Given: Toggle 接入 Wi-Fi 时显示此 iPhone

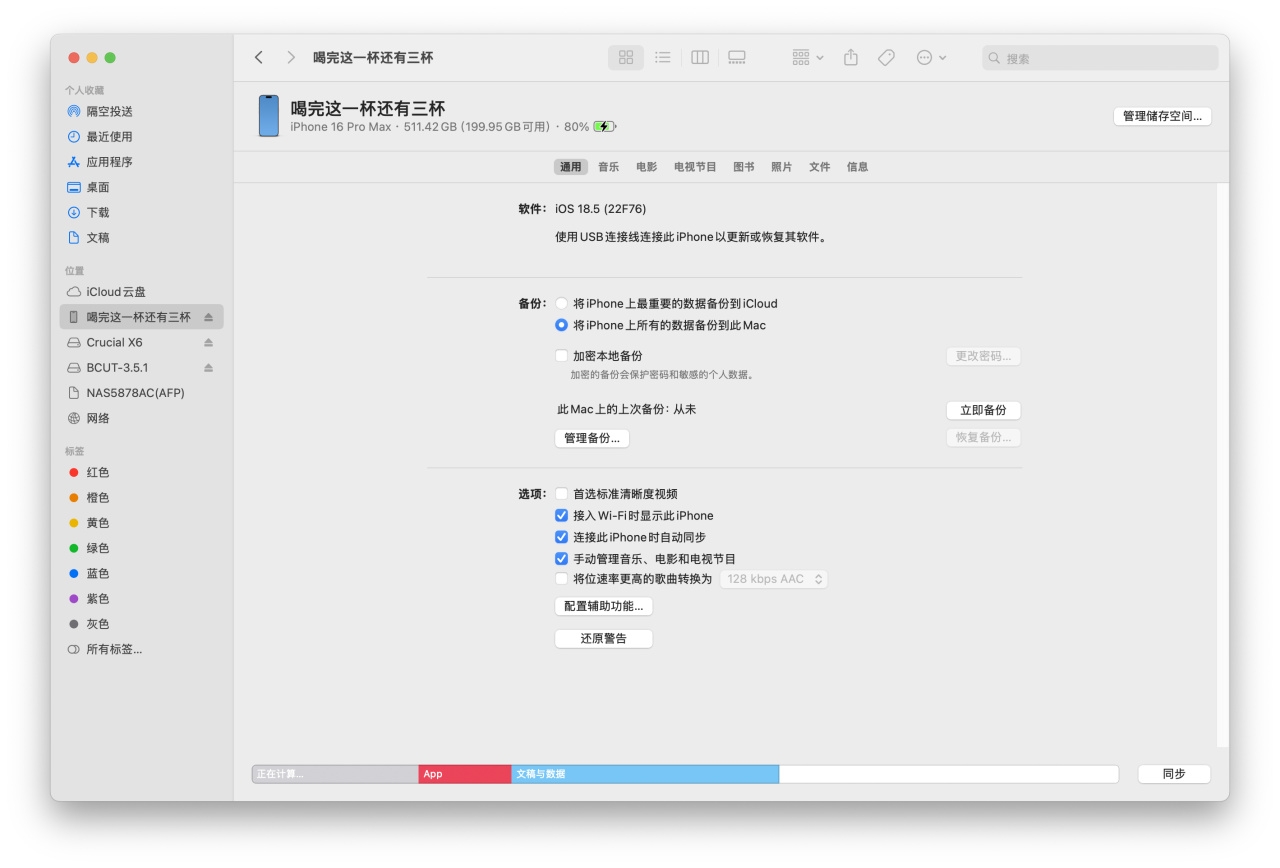Looking at the screenshot, I should (x=562, y=516).
